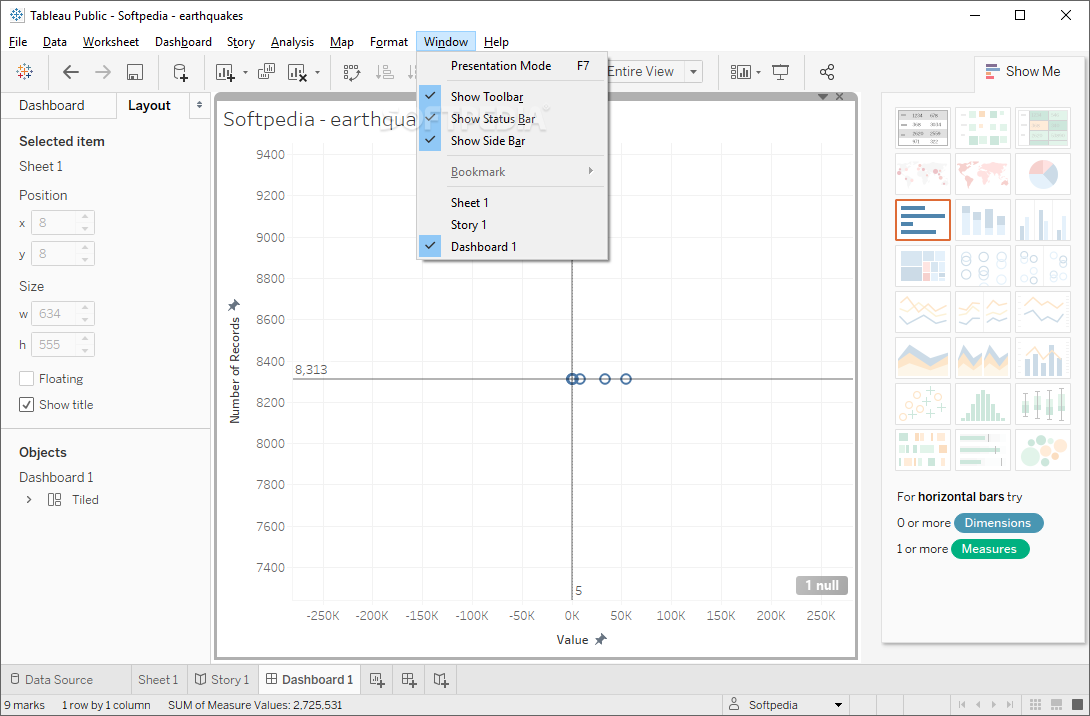Select the pie chart thumbnail
This screenshot has height=716, width=1090.
click(1043, 174)
